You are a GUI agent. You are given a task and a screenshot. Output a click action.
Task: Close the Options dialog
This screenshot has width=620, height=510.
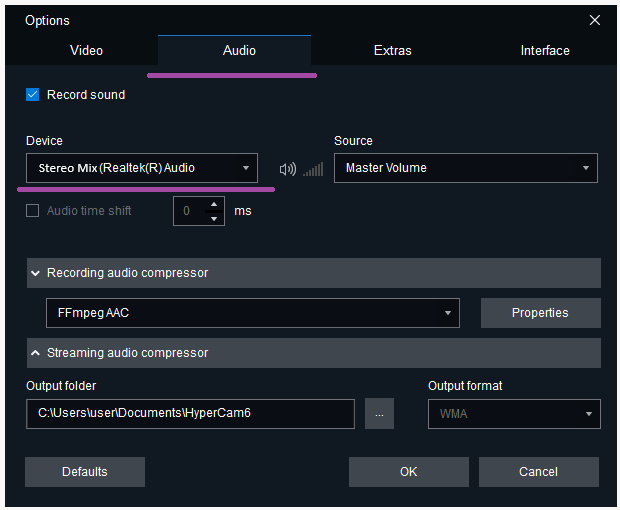tap(595, 20)
